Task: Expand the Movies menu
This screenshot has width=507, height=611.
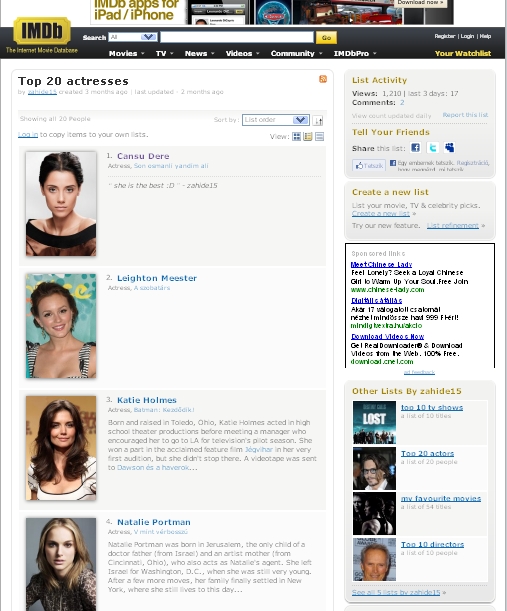Action: (126, 53)
